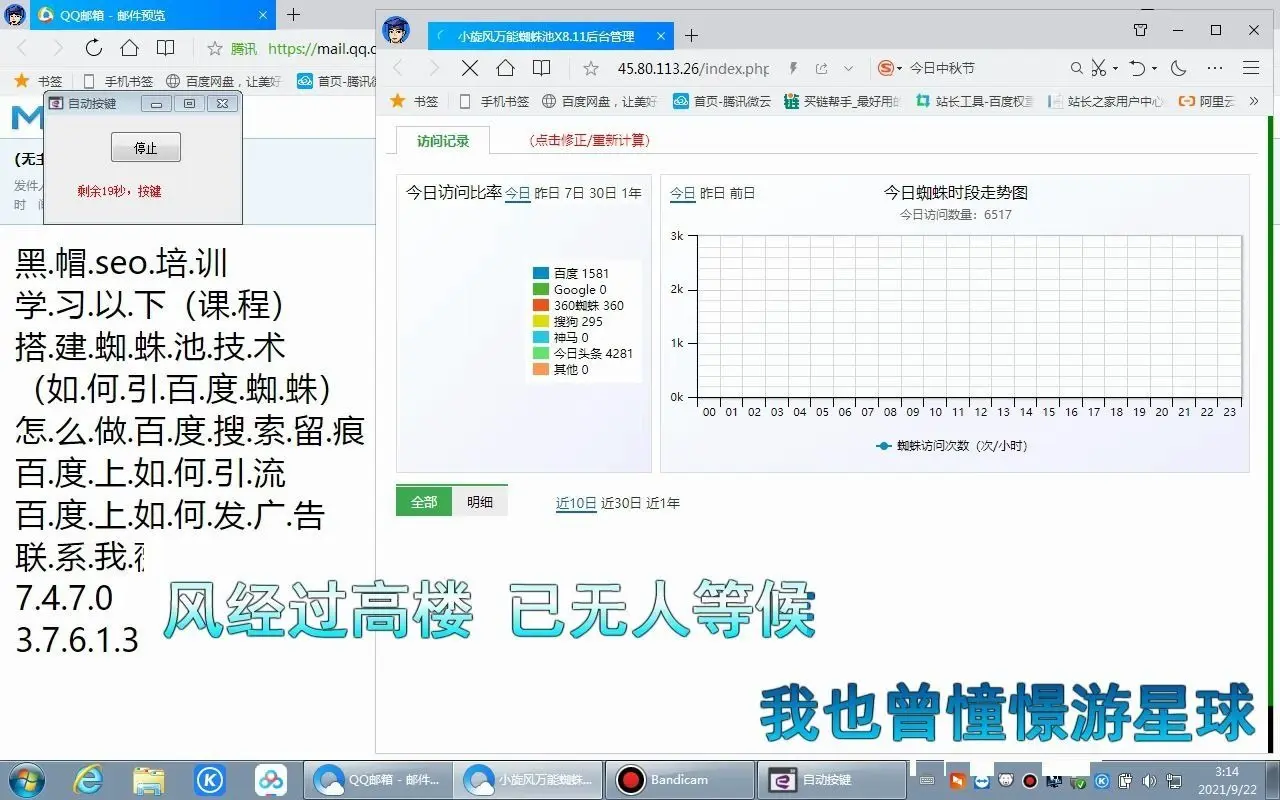Switch to Bandicam taskbar button
The height and width of the screenshot is (800, 1280).
point(682,779)
